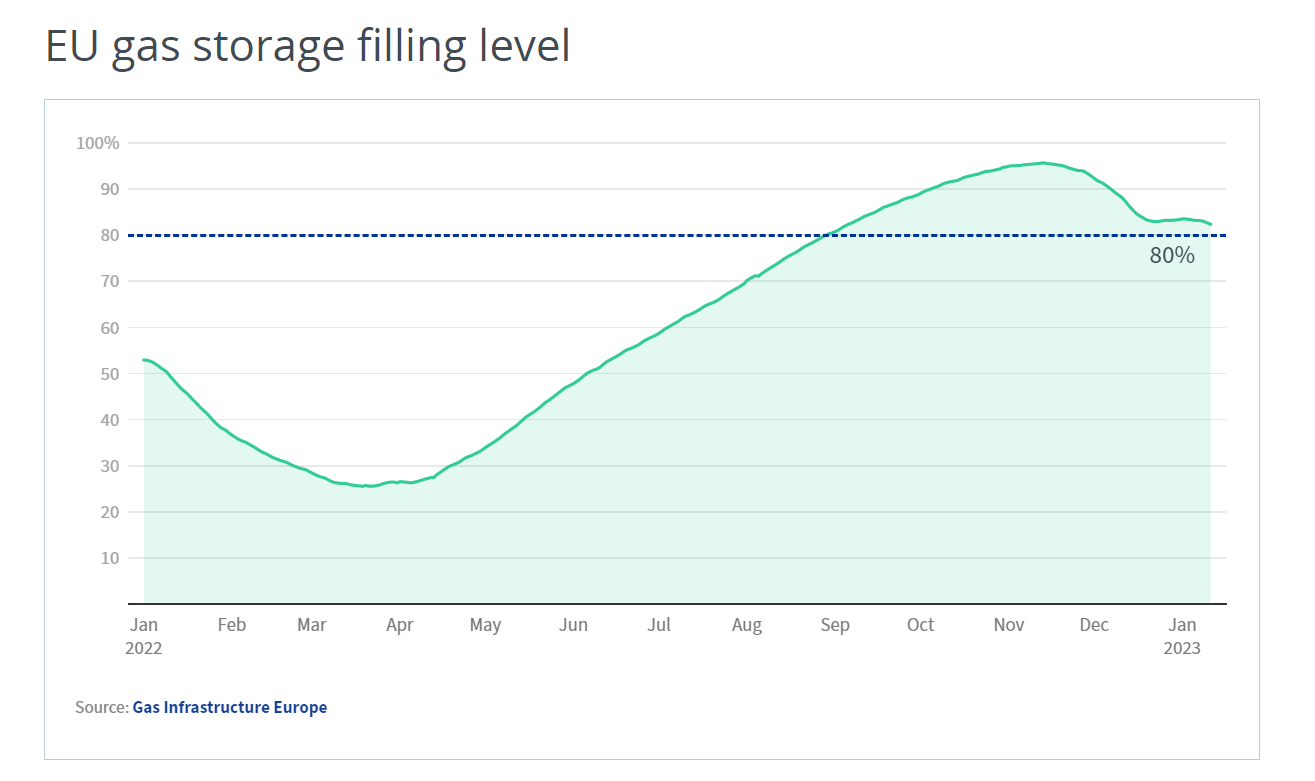This screenshot has height=781, width=1315.
Task: Click the 100% label on the y-axis
Action: point(98,143)
